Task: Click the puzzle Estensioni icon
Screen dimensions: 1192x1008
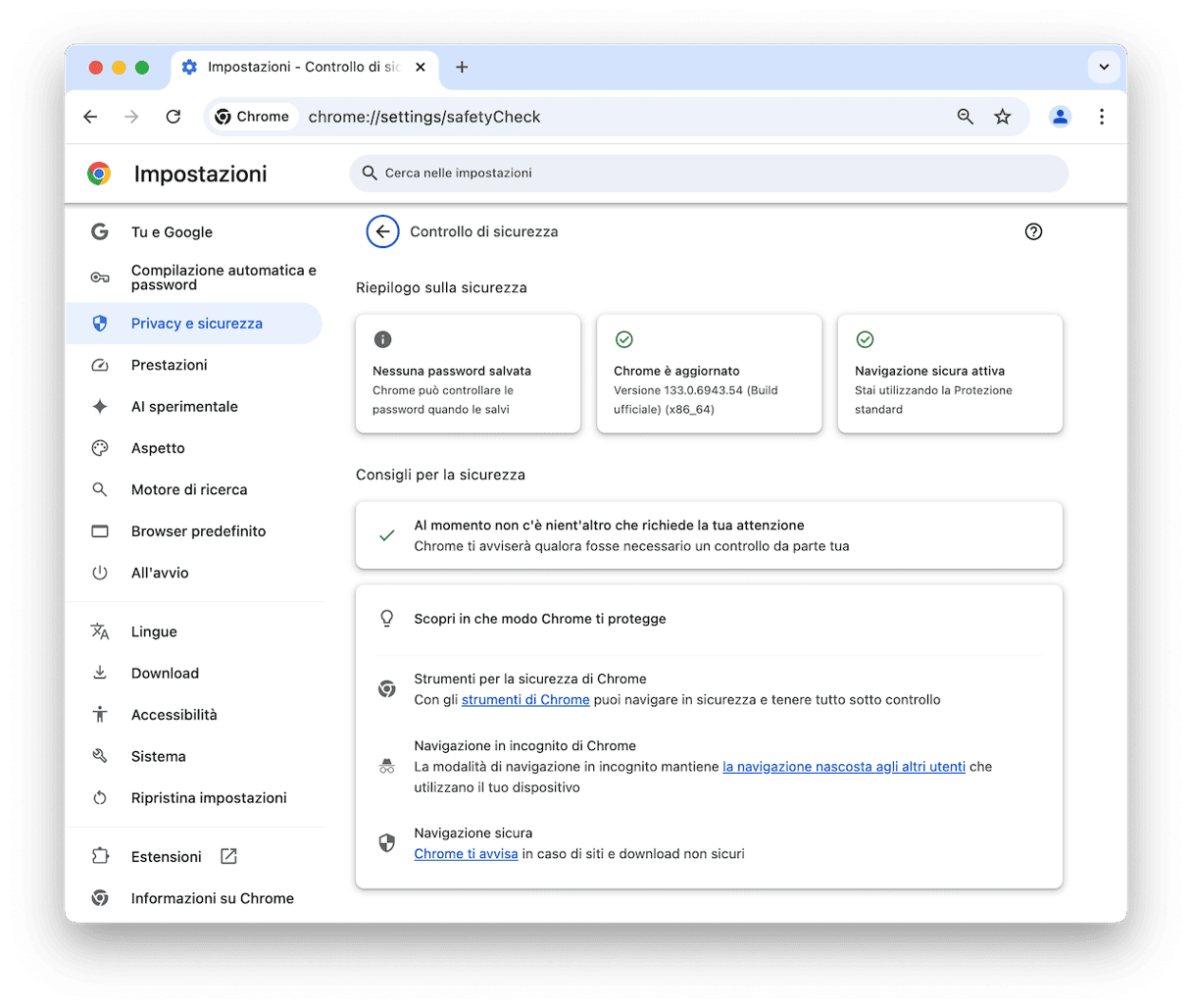Action: 100,856
